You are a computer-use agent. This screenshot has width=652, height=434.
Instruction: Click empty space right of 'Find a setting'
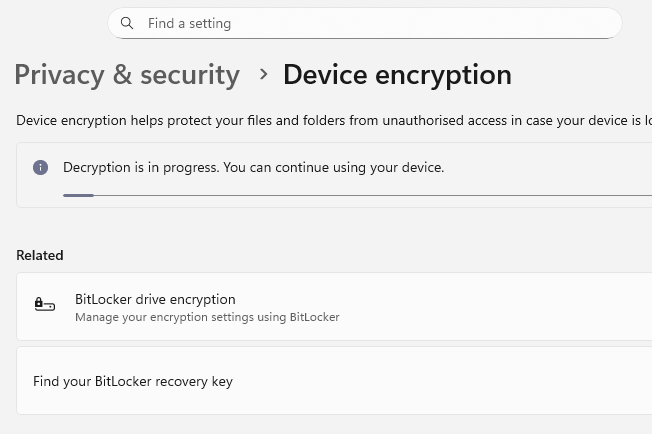pyautogui.click(x=450, y=23)
